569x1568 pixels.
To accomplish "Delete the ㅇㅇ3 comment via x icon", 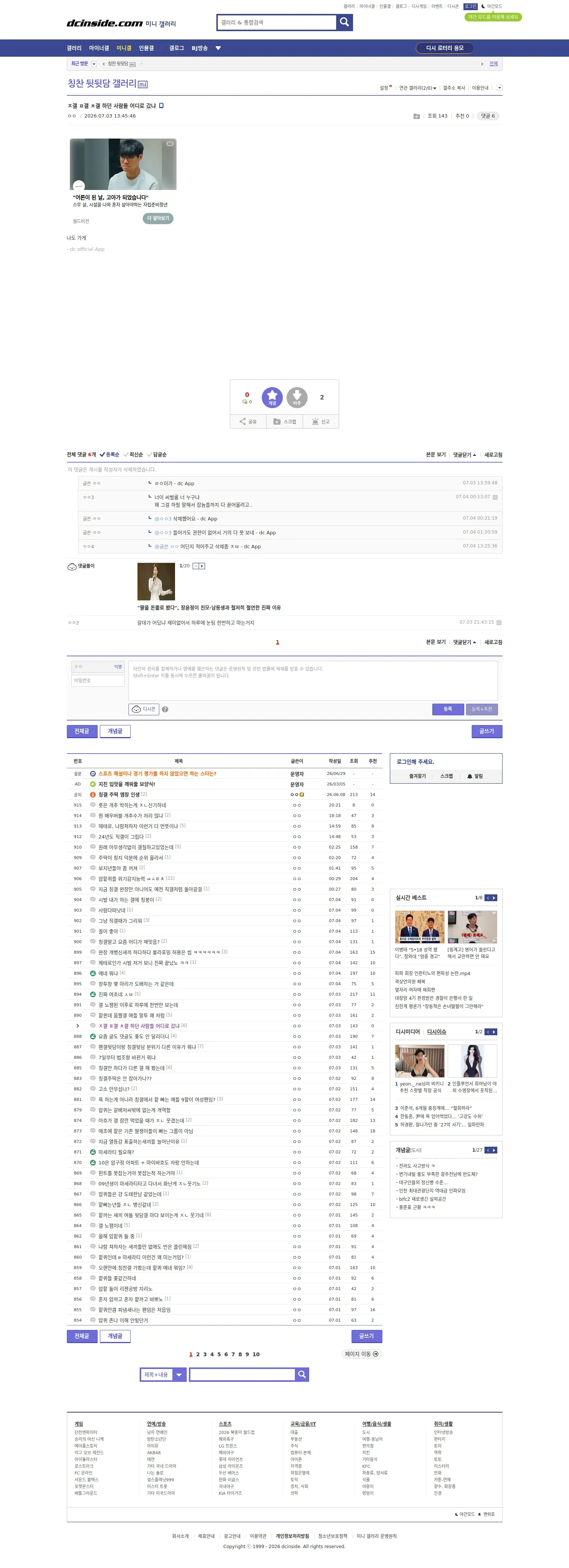I will [495, 497].
